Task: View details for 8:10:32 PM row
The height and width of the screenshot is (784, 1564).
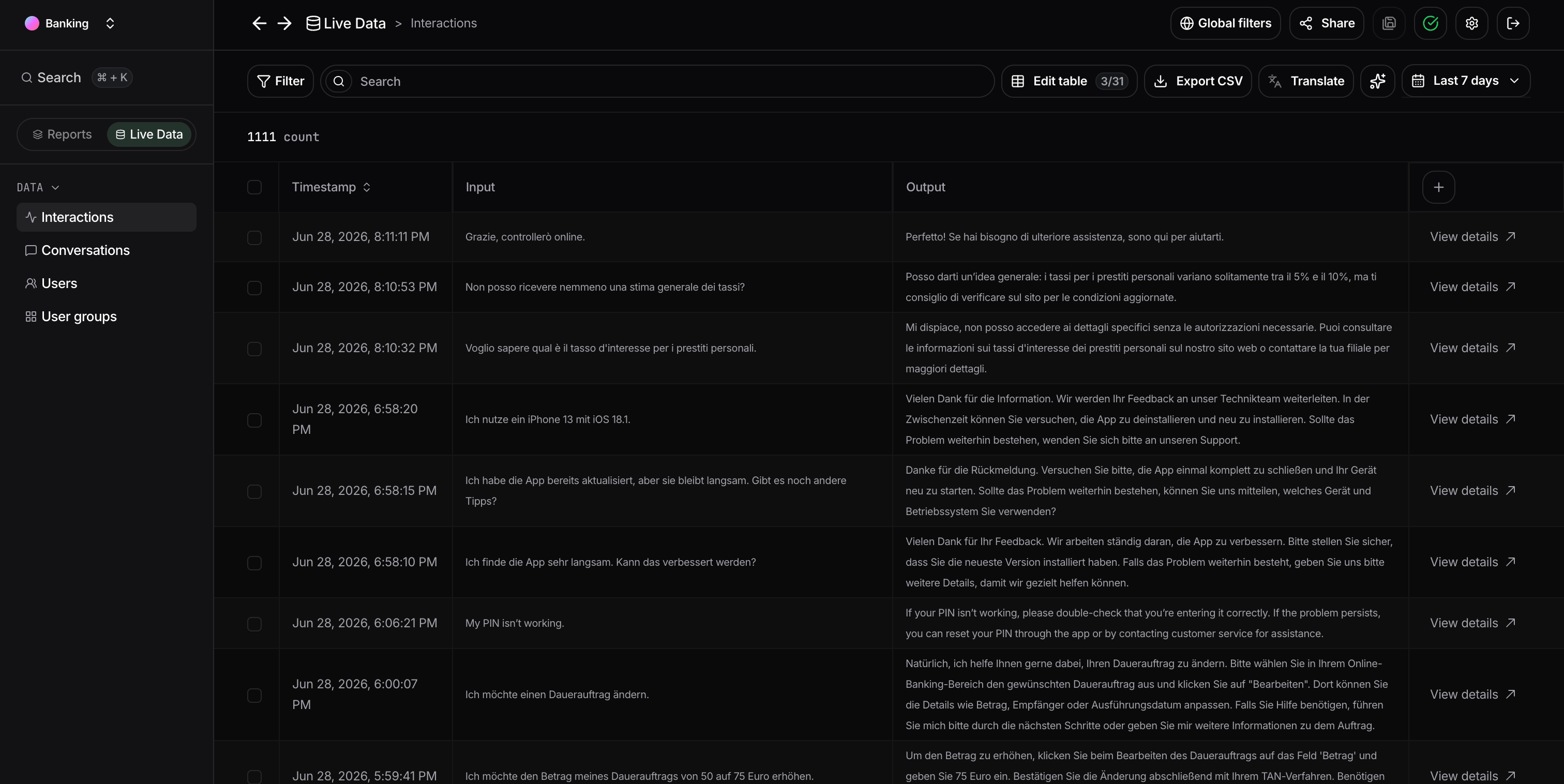Action: pyautogui.click(x=1472, y=348)
